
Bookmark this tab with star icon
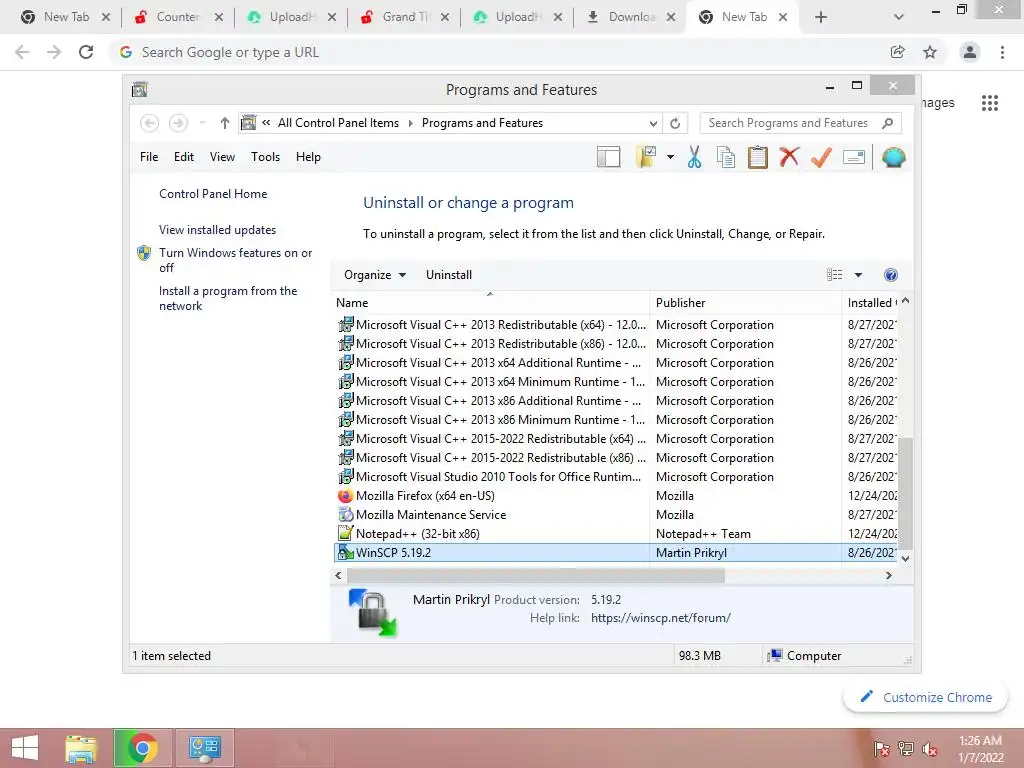pos(930,52)
